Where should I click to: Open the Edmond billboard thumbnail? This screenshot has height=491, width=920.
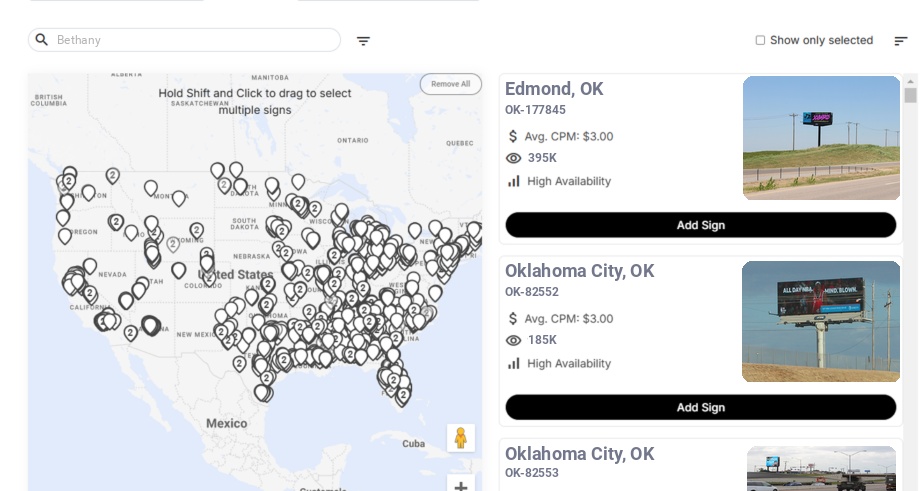tap(821, 138)
